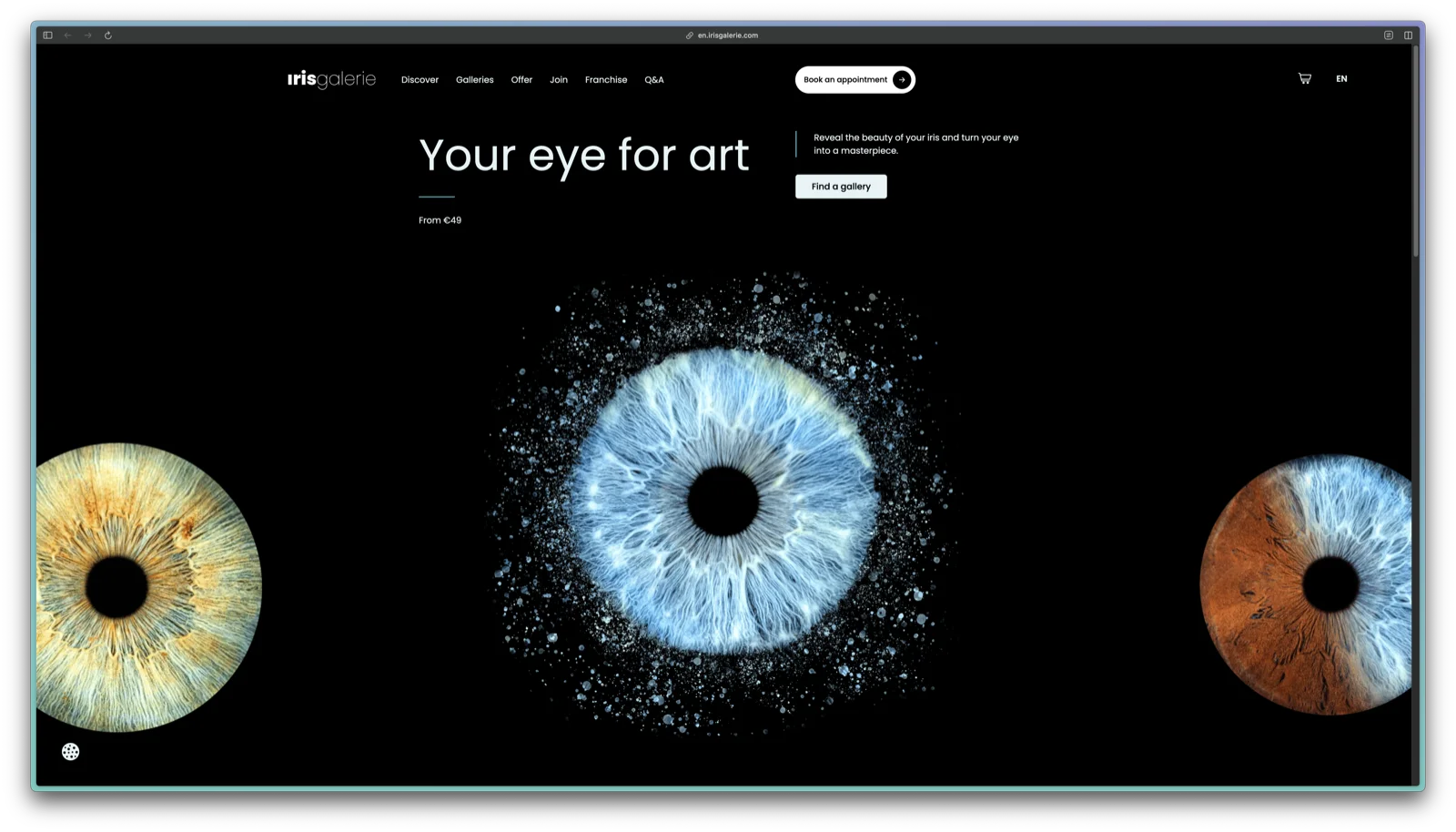Toggle the browser sidebar icon
The height and width of the screenshot is (832, 1456).
[47, 35]
